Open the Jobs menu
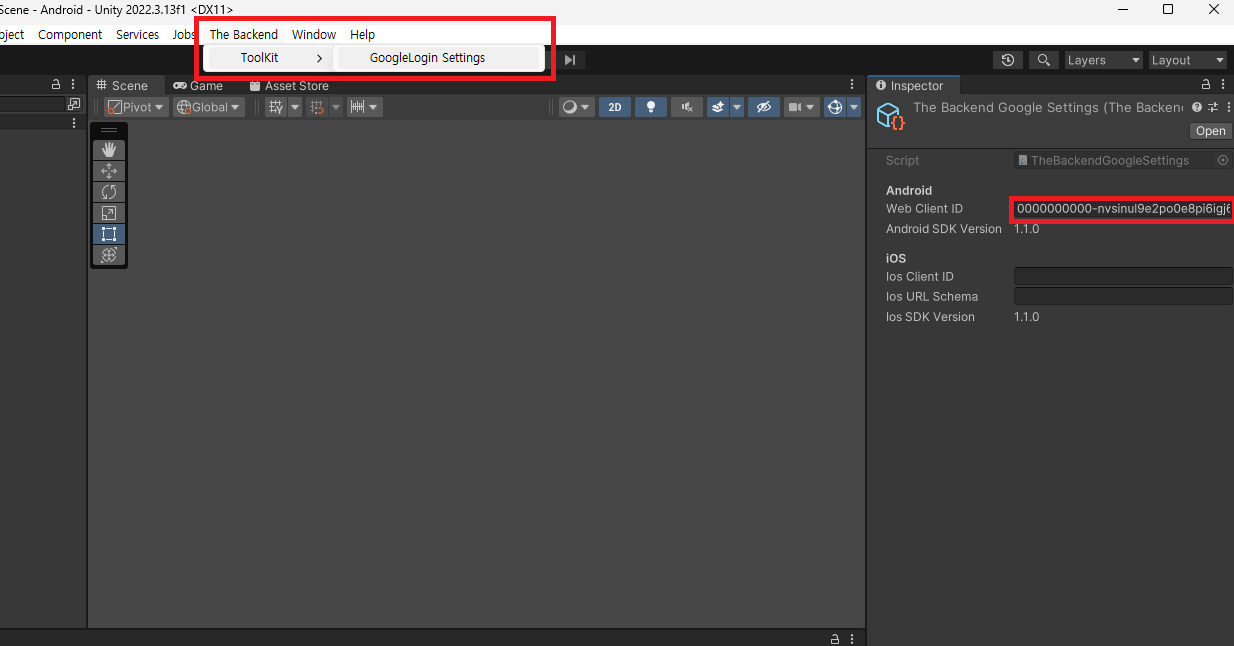Screen dimensions: 1234x646 [x=184, y=34]
